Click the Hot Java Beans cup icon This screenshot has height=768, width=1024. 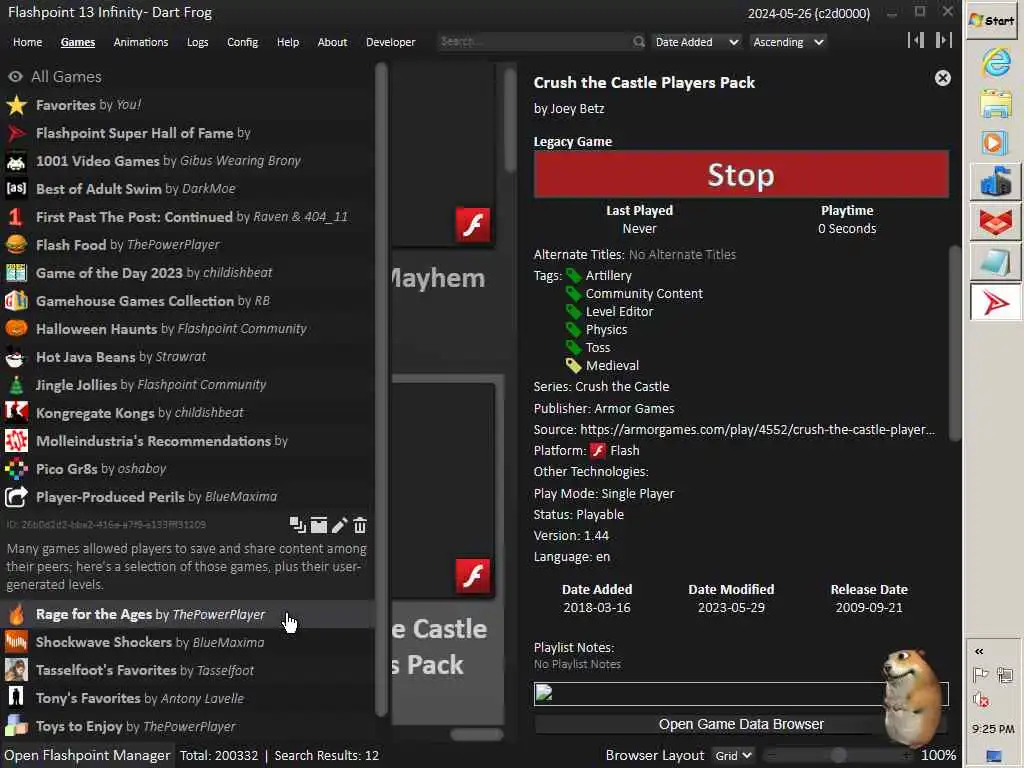tap(16, 357)
